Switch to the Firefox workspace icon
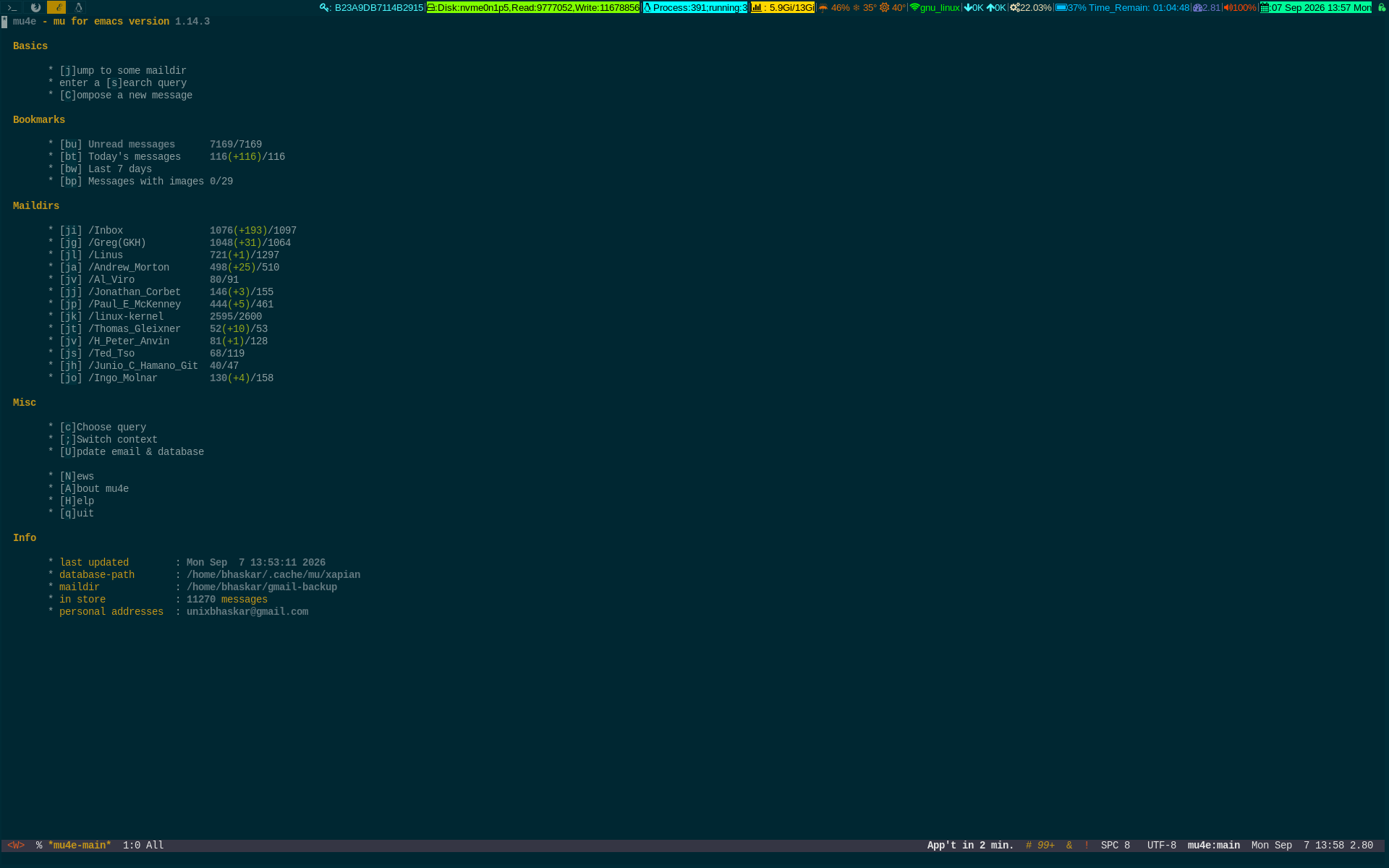 pos(35,7)
